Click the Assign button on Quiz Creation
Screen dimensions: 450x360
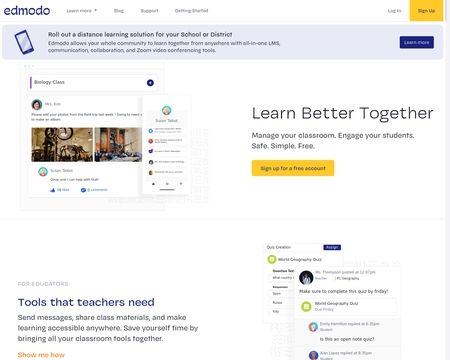(x=332, y=247)
